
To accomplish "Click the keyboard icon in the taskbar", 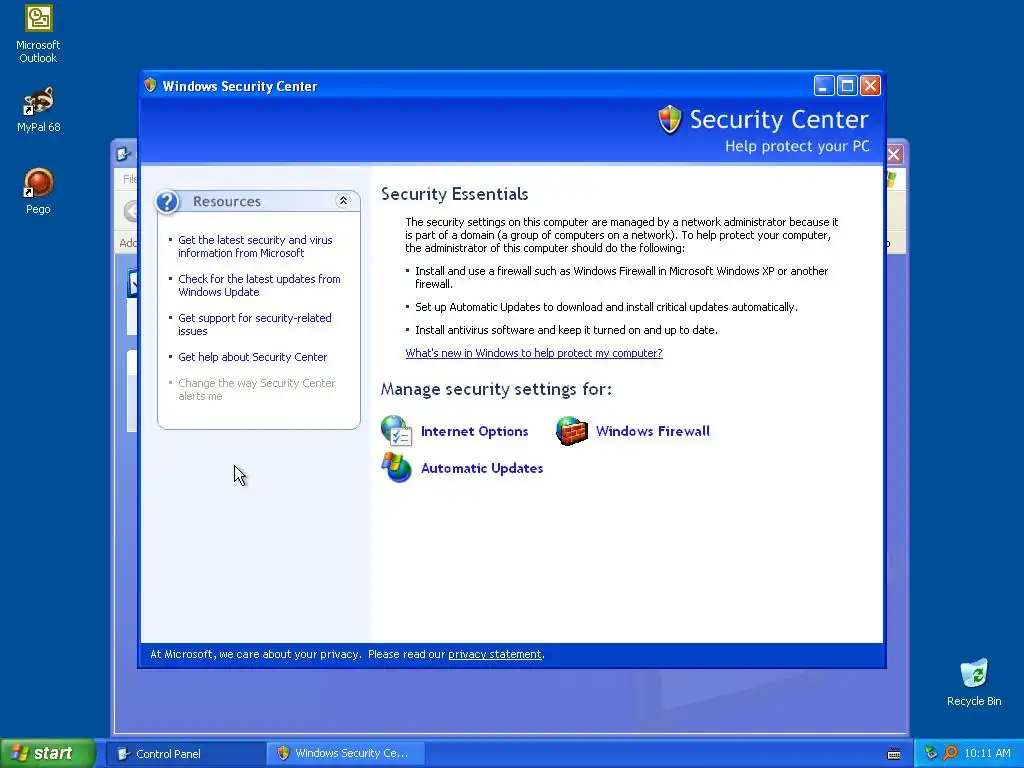I will [894, 754].
